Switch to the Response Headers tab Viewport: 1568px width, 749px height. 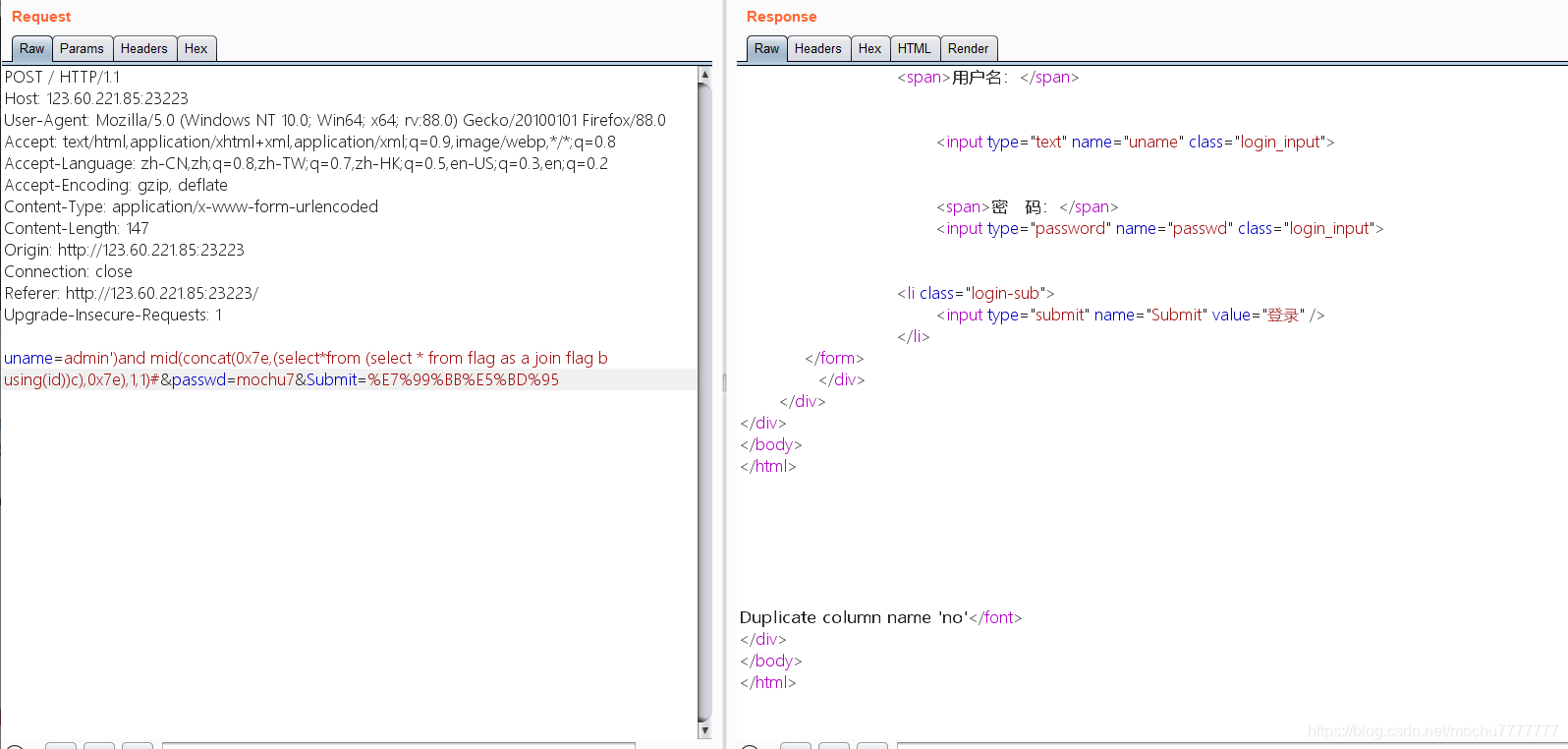[818, 48]
